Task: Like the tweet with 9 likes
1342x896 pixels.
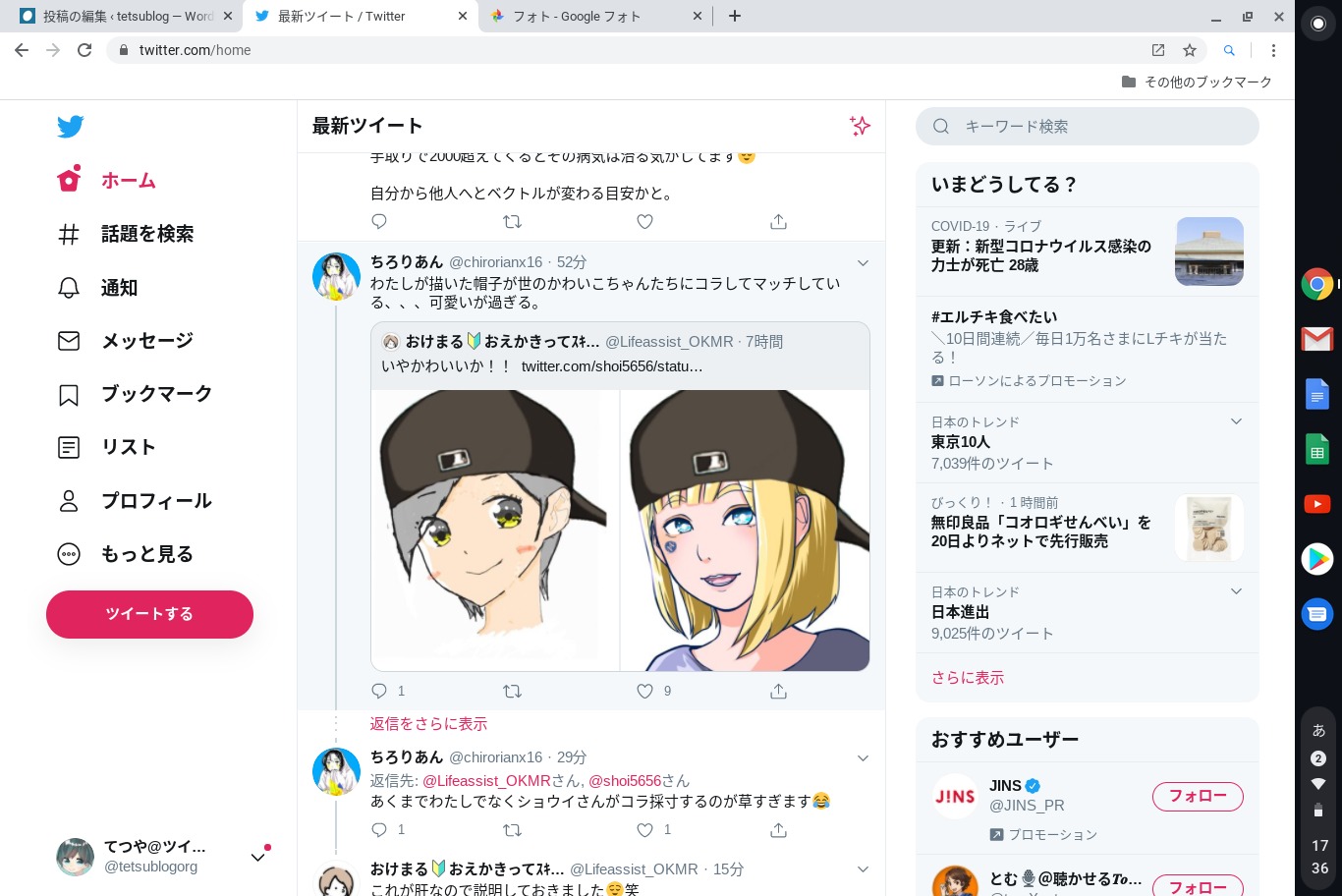Action: coord(644,691)
